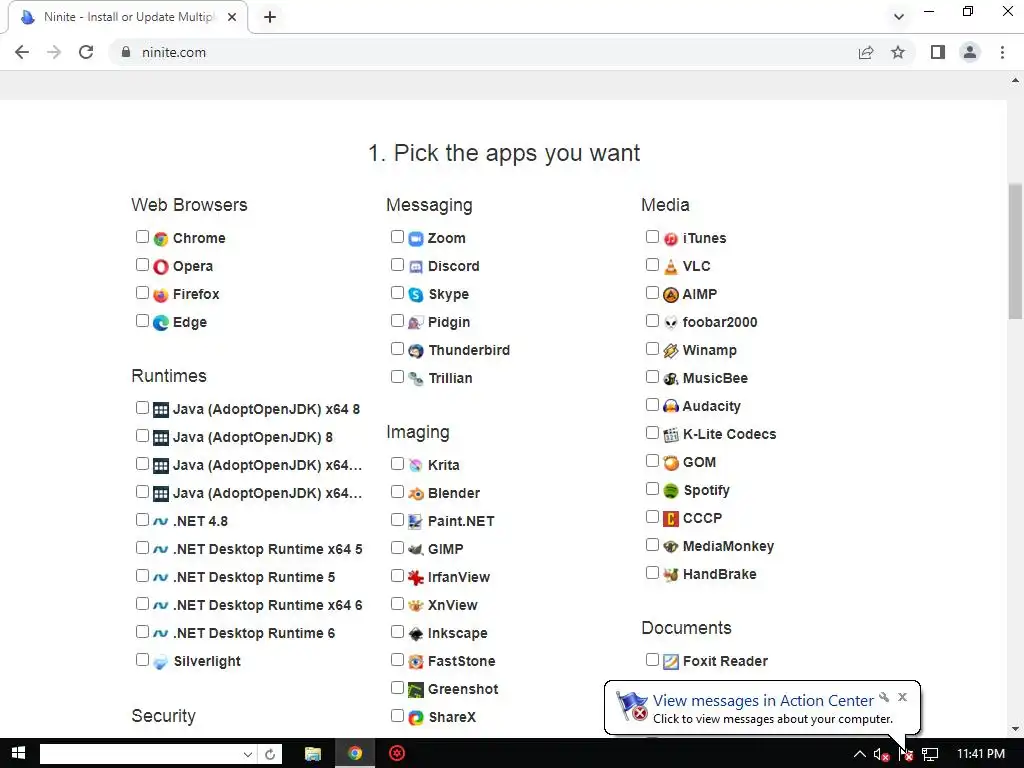Click the Blender app icon
Viewport: 1024px width, 768px height.
coord(416,493)
